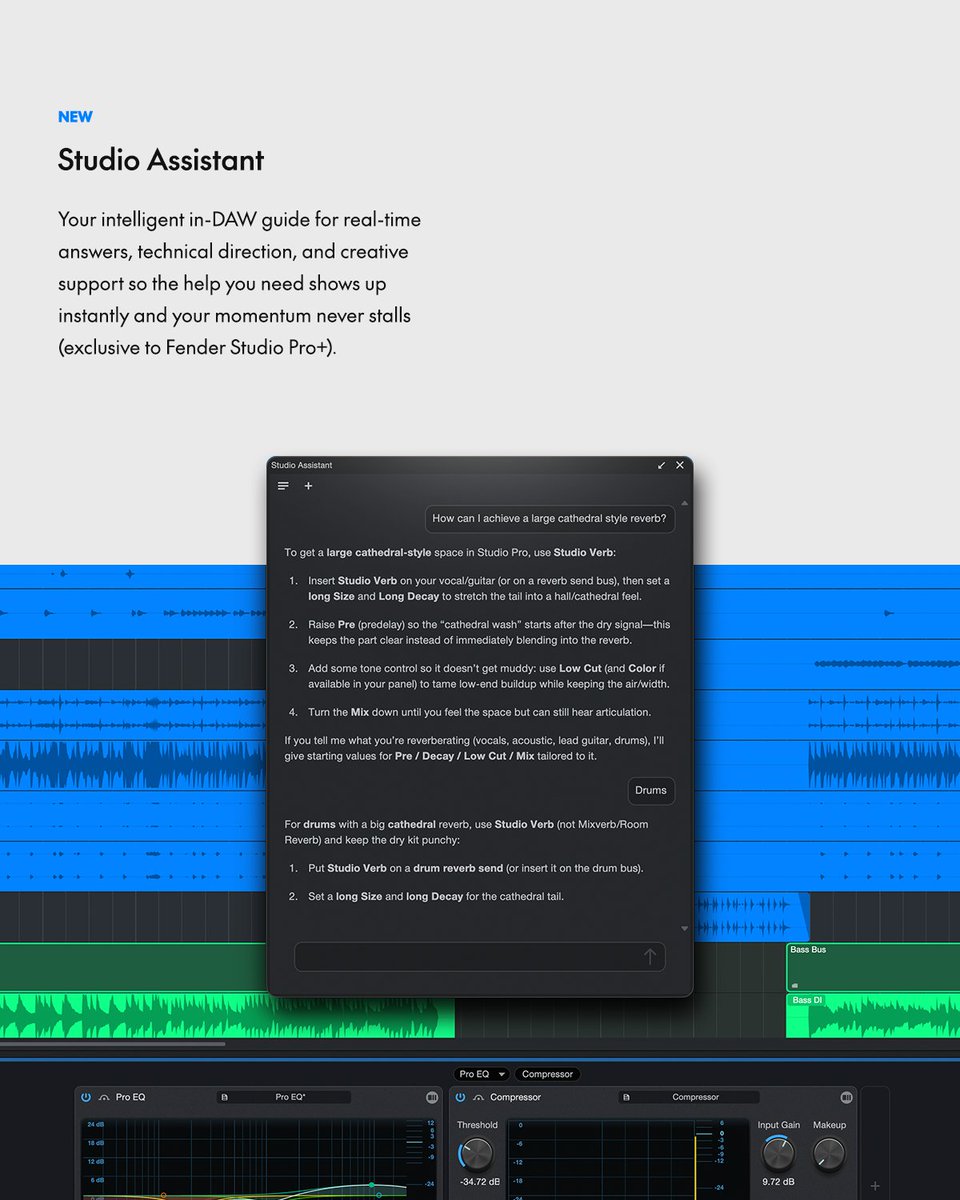The width and height of the screenshot is (960, 1200).
Task: Select the Bass DI clip
Action: [x=873, y=1015]
